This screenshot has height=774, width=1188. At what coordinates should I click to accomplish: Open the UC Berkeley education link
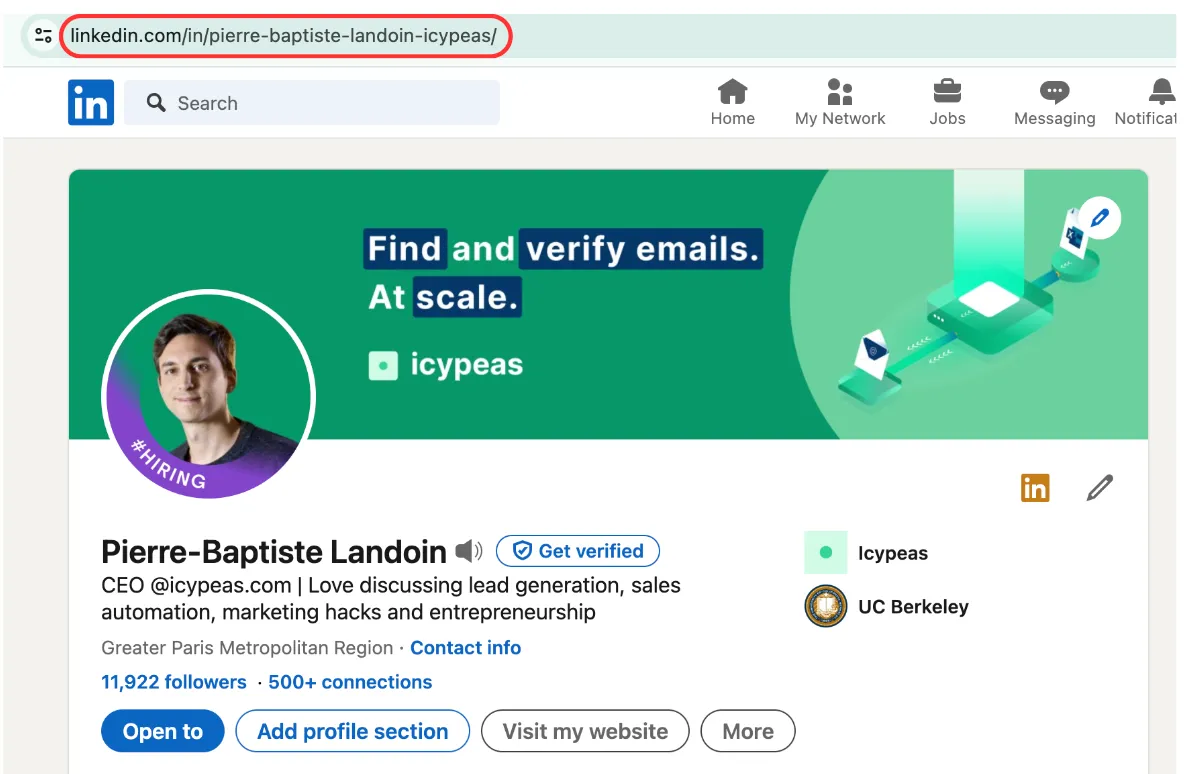pos(913,607)
